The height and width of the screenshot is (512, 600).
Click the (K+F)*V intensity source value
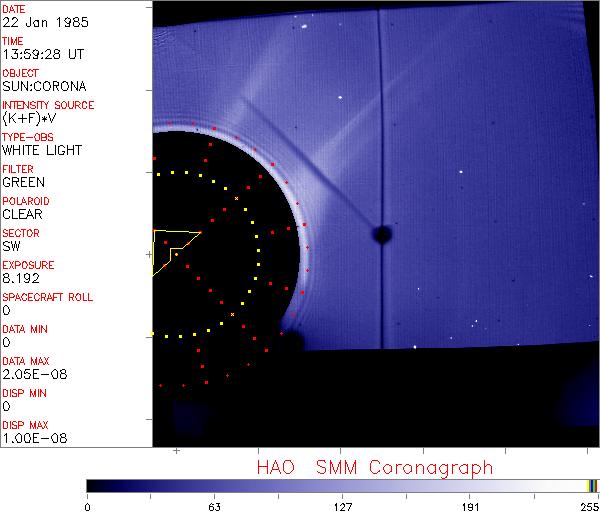tap(30, 118)
